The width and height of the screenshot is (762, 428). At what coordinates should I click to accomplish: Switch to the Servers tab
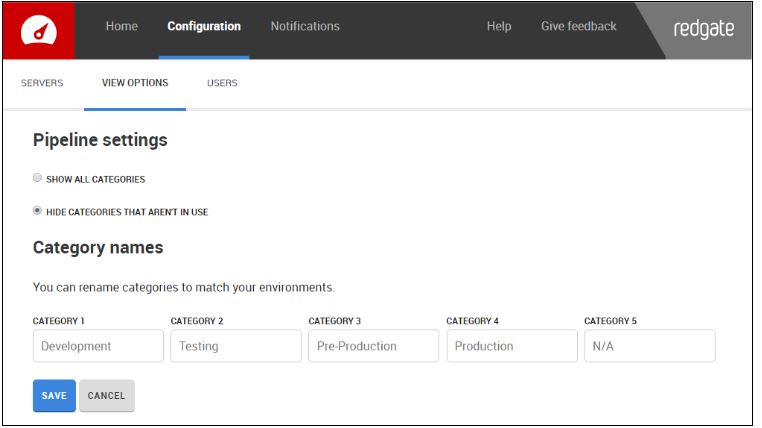tap(42, 83)
